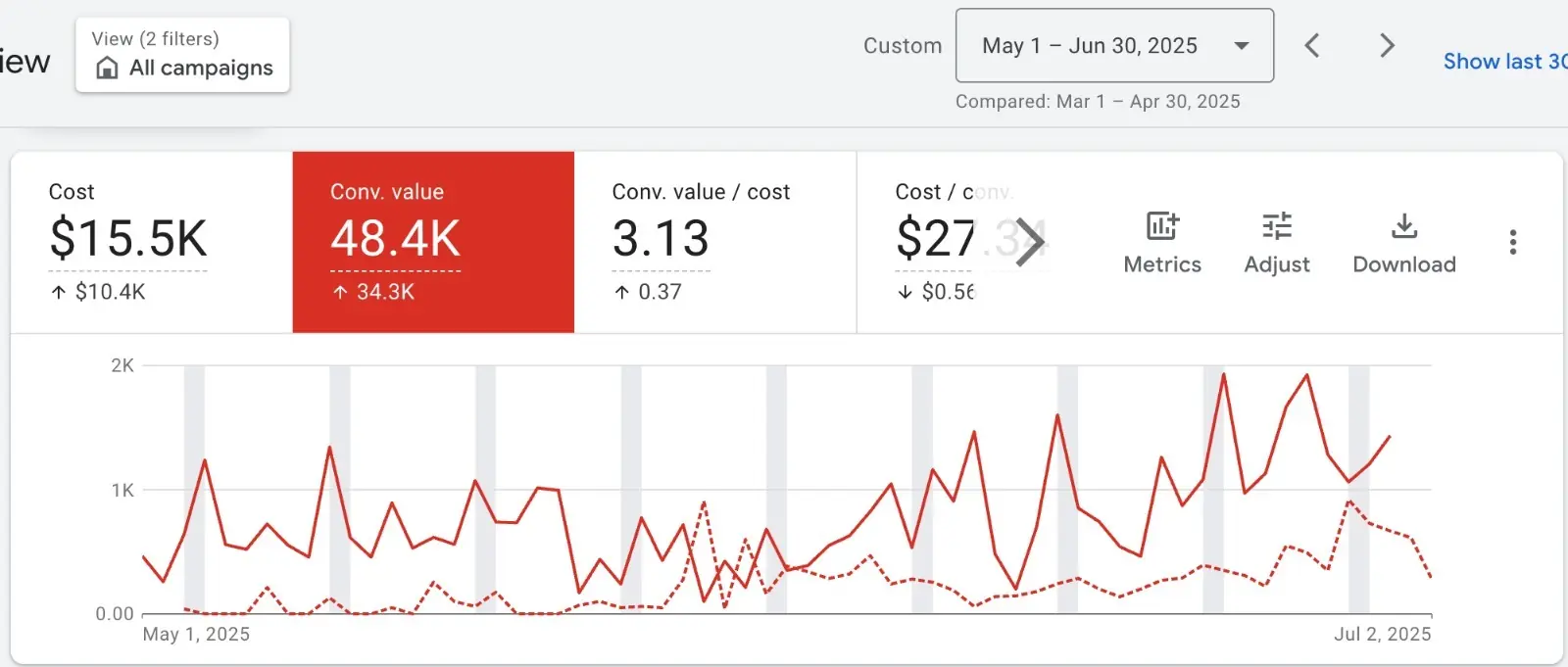This screenshot has height=667, width=1568.
Task: Go to the previous date range
Action: tap(1312, 45)
